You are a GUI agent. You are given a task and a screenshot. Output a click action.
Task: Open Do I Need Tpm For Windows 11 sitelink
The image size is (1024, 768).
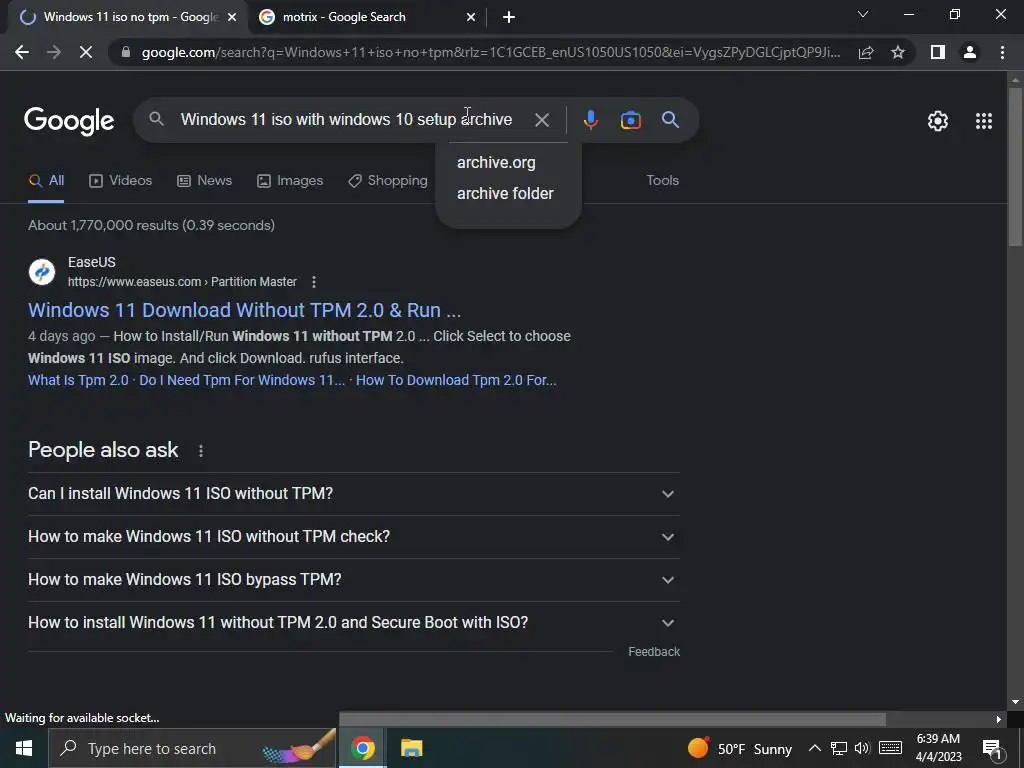(242, 380)
